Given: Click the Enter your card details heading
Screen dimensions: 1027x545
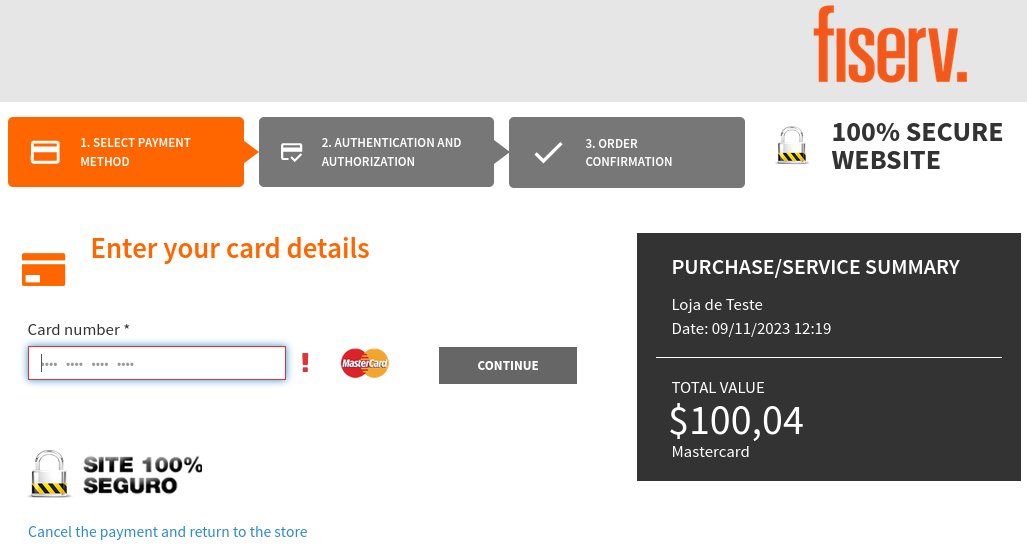Looking at the screenshot, I should (230, 249).
